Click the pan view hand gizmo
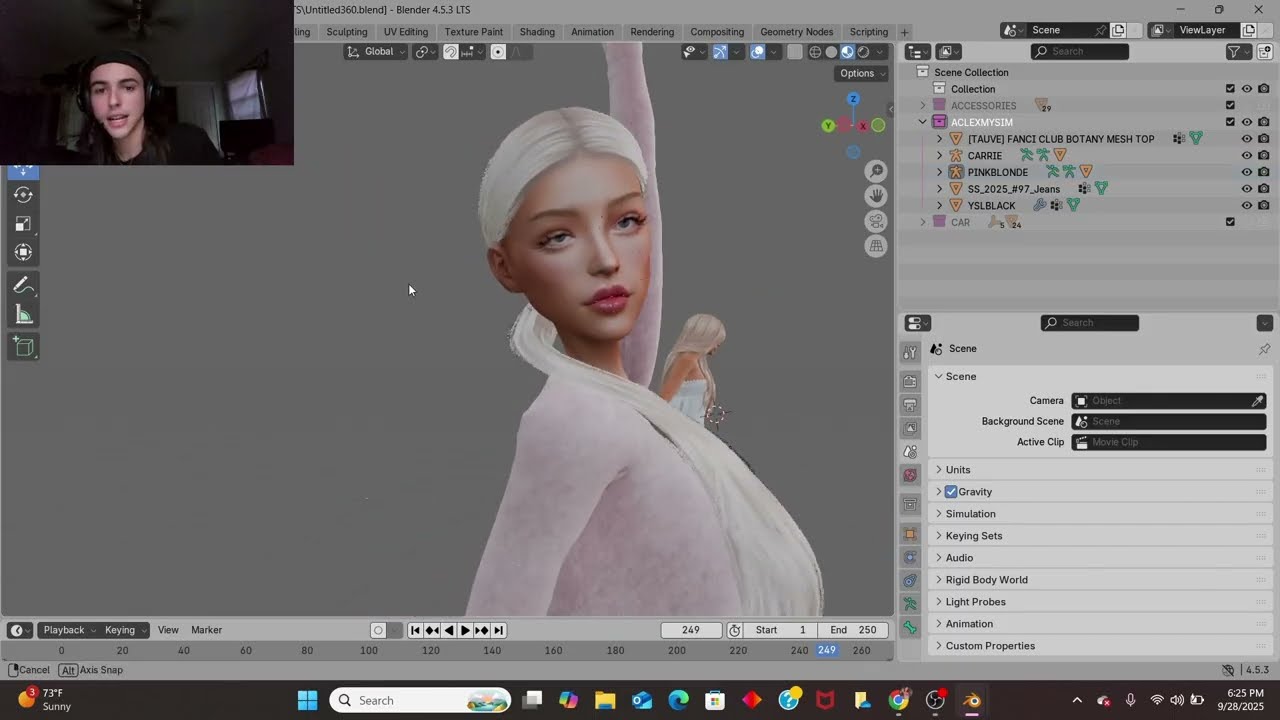The image size is (1280, 720). tap(876, 196)
